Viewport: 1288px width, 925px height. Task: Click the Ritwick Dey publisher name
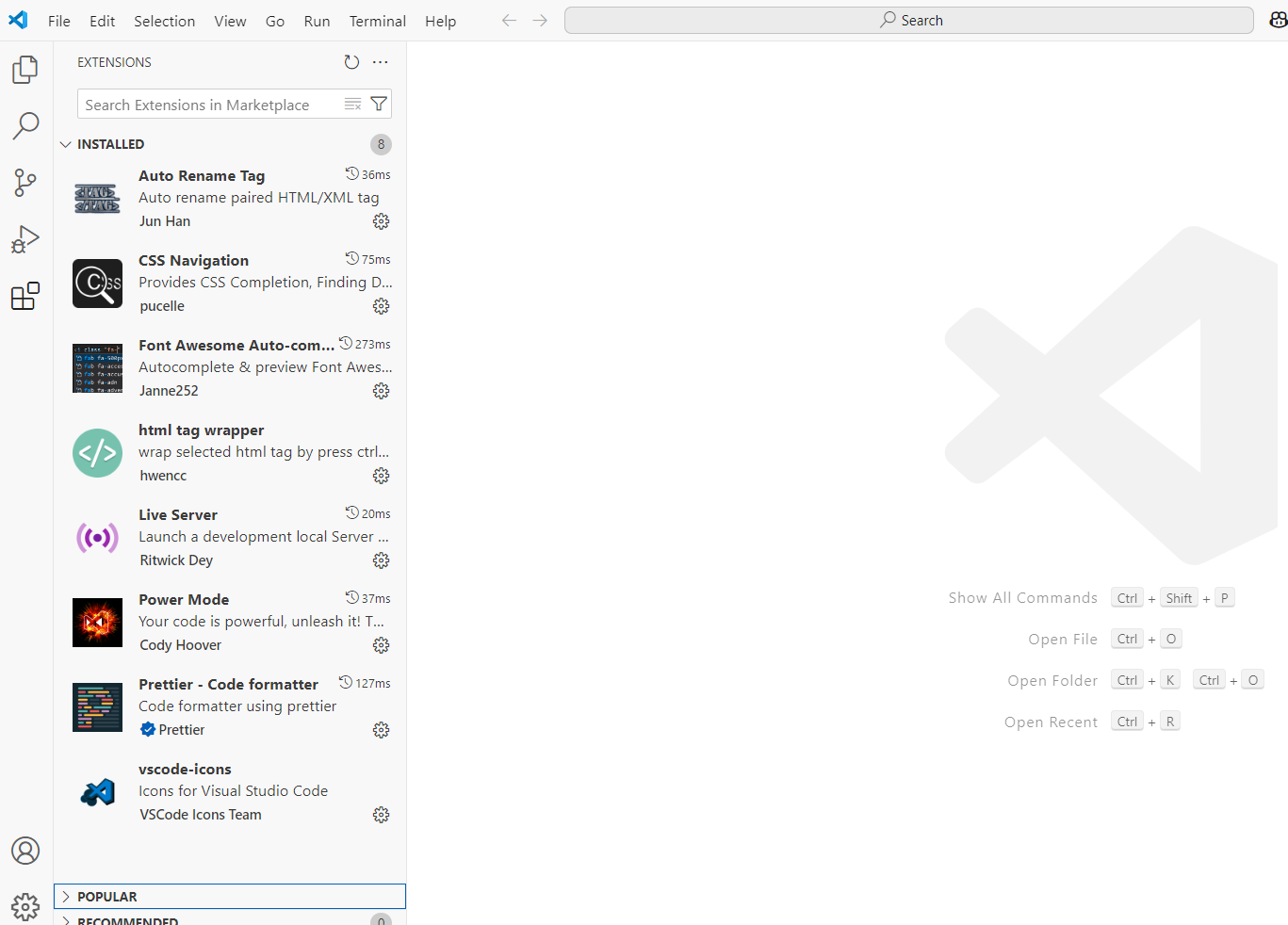point(176,560)
